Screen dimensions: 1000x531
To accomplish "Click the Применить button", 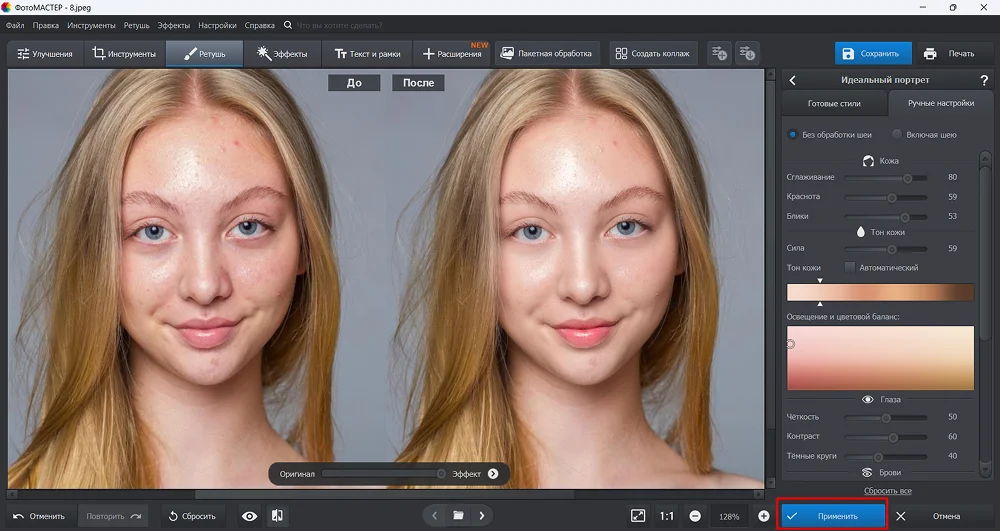I will click(832, 516).
